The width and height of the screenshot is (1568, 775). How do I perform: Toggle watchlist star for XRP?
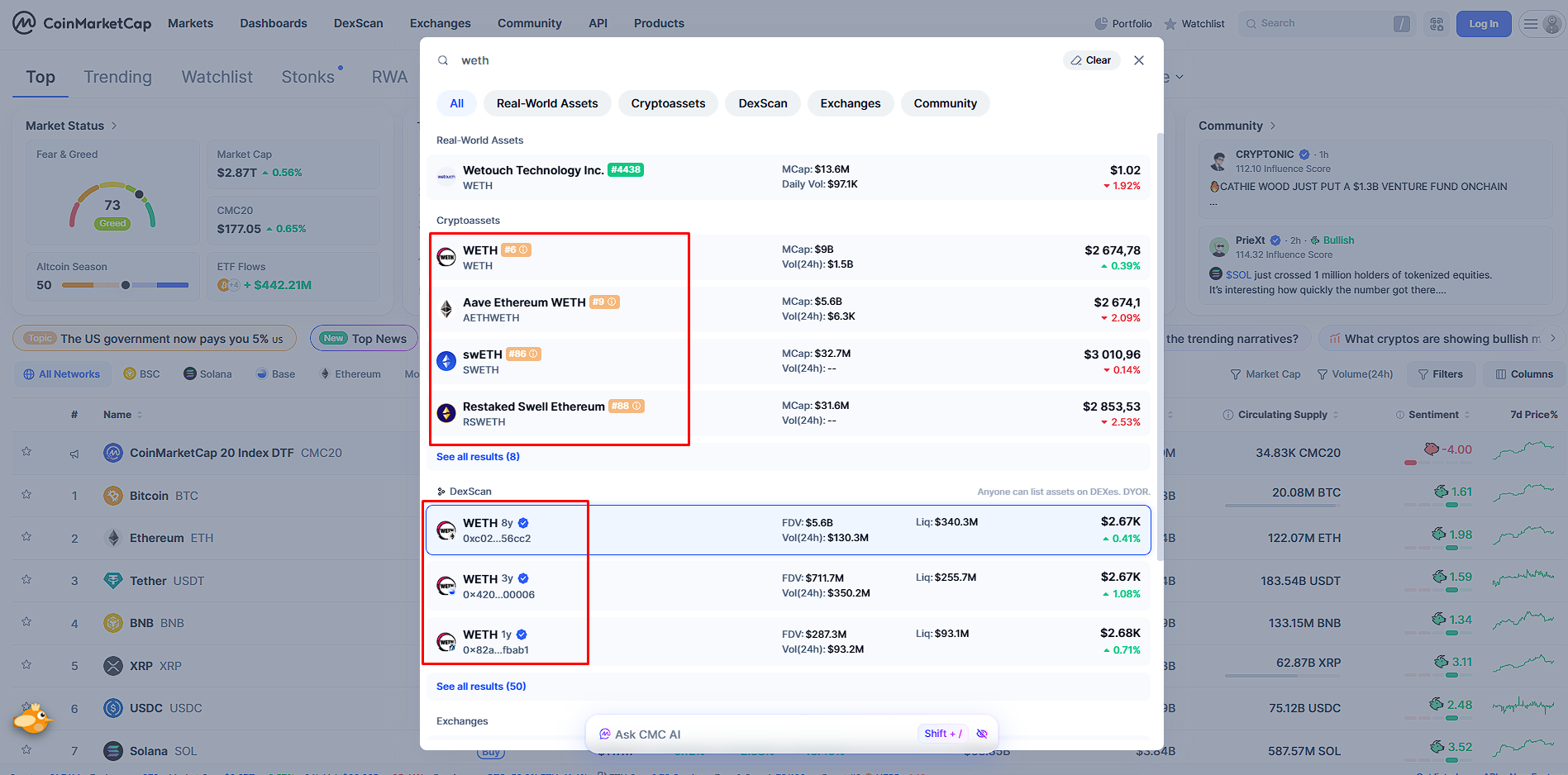(26, 665)
